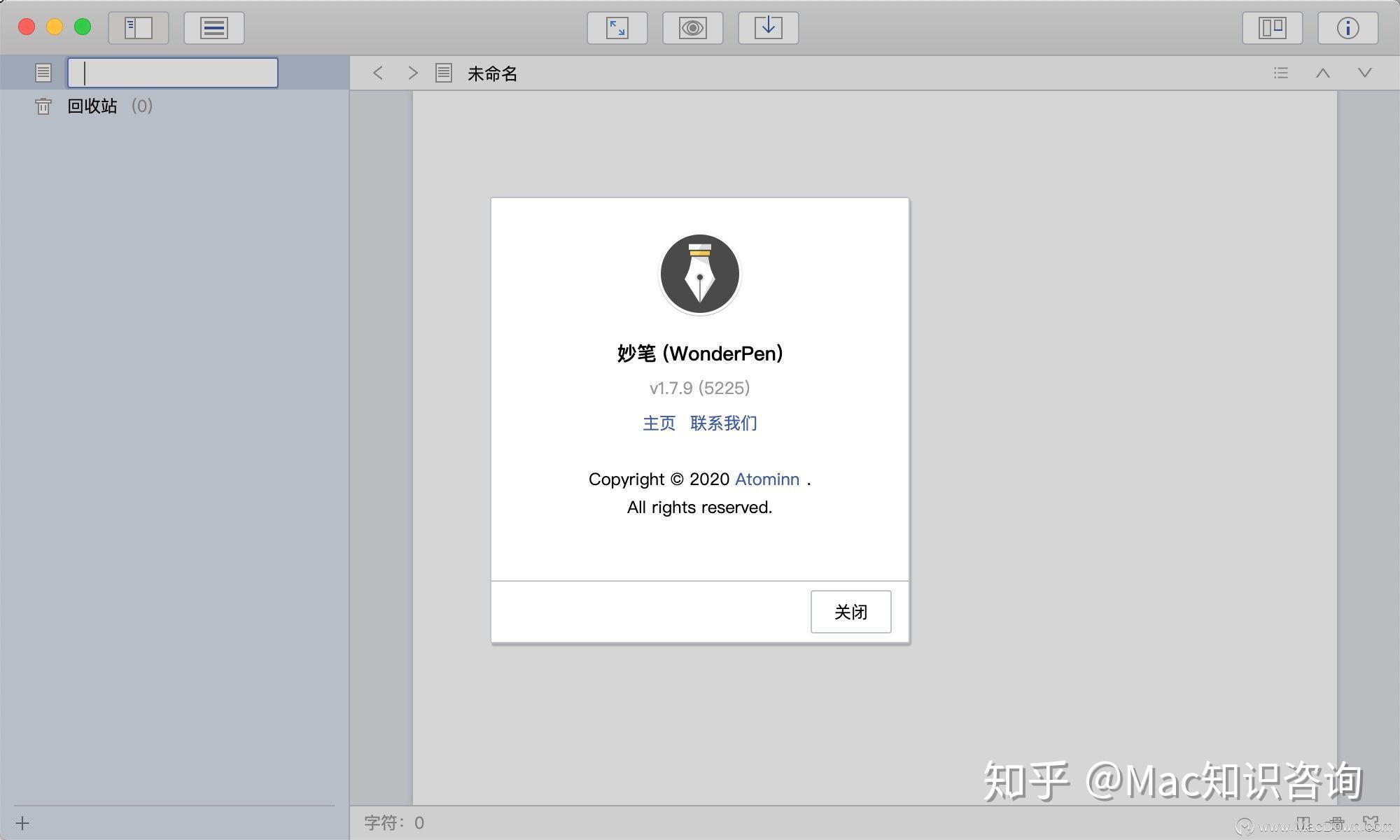This screenshot has height=840, width=1400.
Task: Go forward with the right chevron
Action: coord(413,73)
